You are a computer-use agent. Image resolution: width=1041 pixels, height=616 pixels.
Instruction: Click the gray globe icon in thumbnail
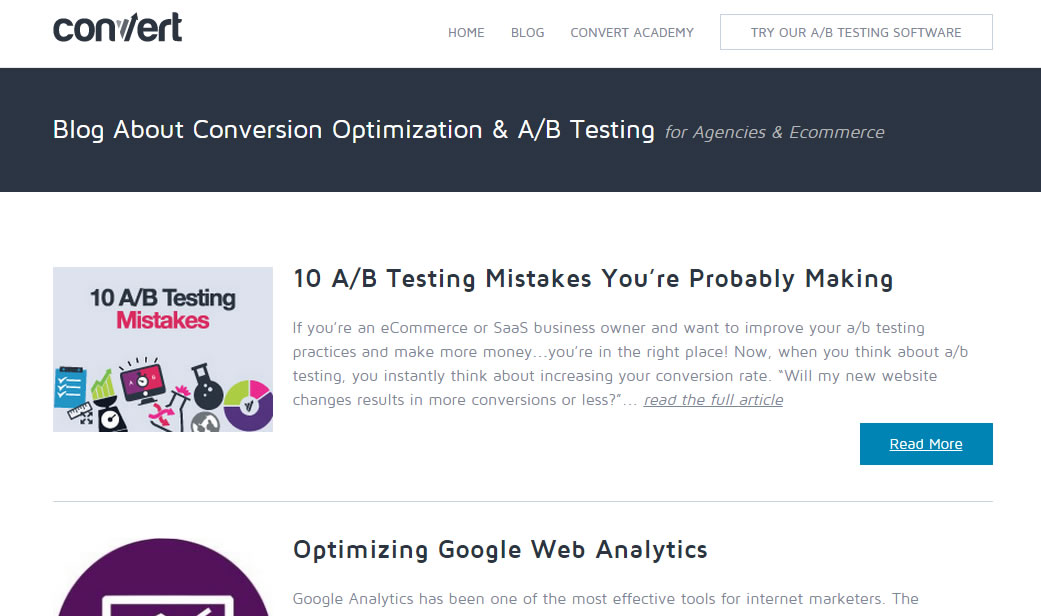pyautogui.click(x=207, y=421)
